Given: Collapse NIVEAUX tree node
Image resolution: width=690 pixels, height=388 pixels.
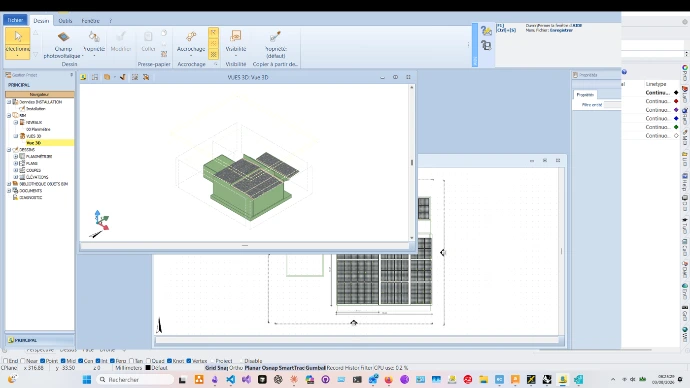Looking at the screenshot, I should click(x=16, y=122).
